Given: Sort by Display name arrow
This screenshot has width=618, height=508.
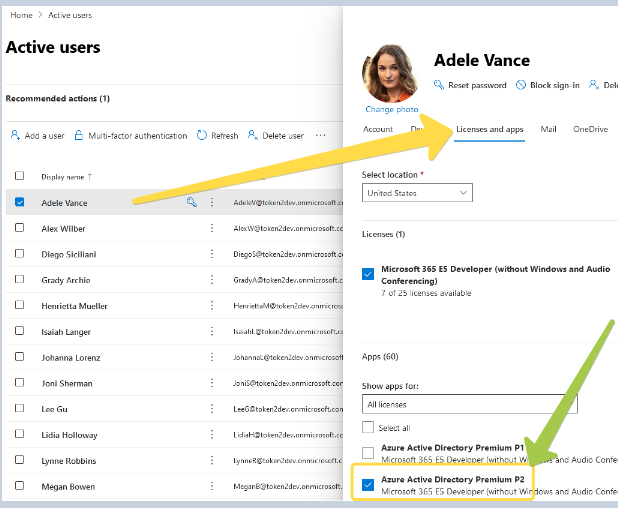Looking at the screenshot, I should click(90, 177).
